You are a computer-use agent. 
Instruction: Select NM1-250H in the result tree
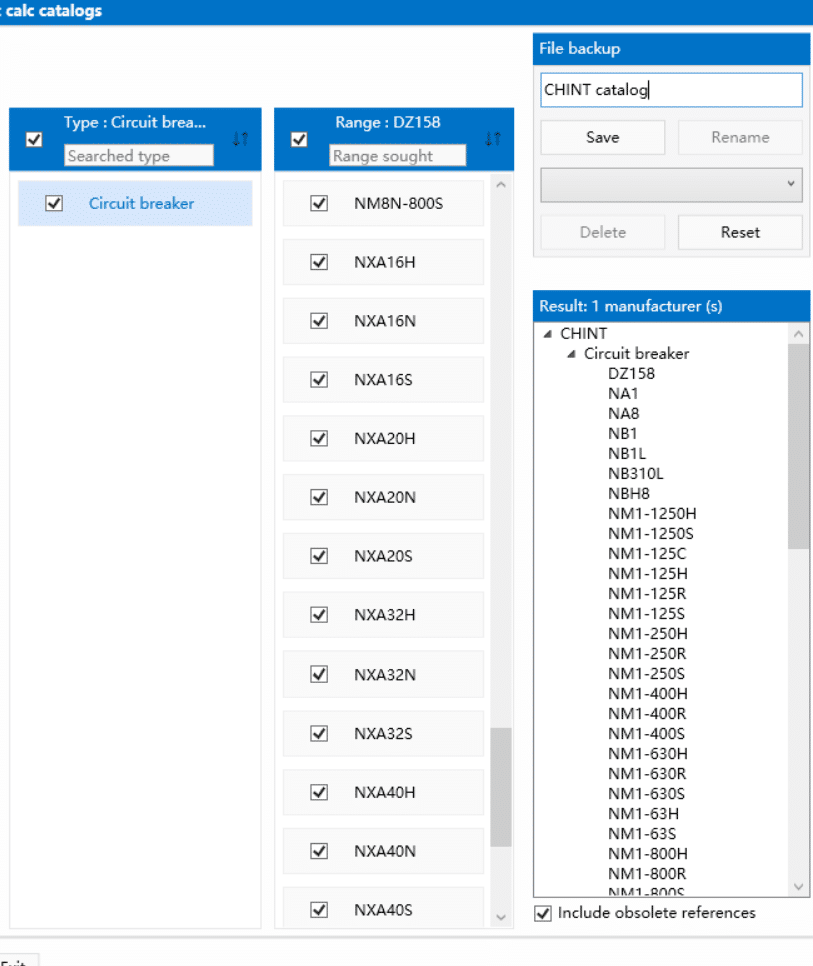(648, 634)
